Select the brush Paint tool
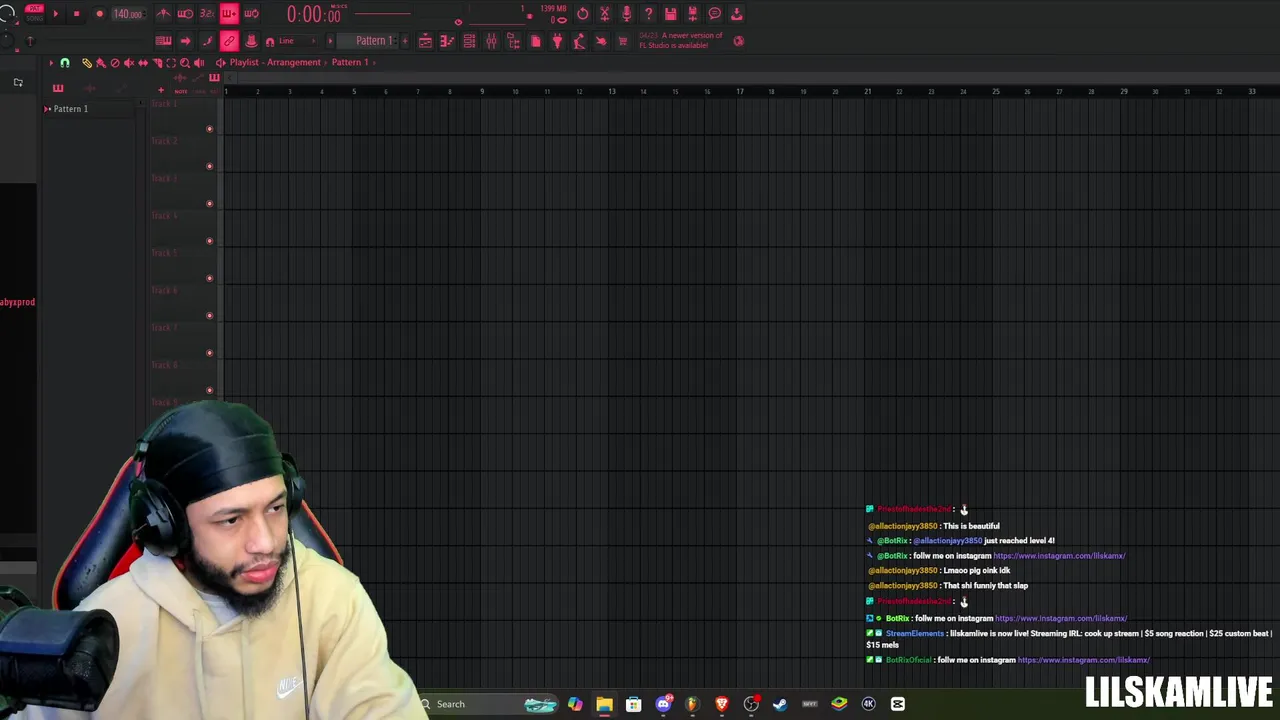Screen dimensions: 1280x720 pos(101,63)
